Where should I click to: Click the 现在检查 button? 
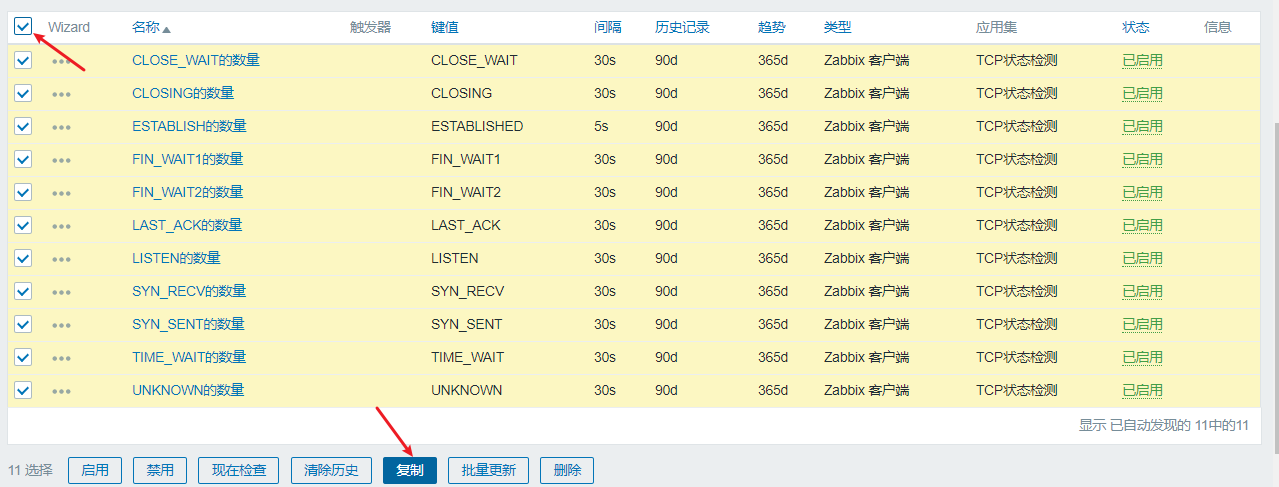(x=238, y=470)
